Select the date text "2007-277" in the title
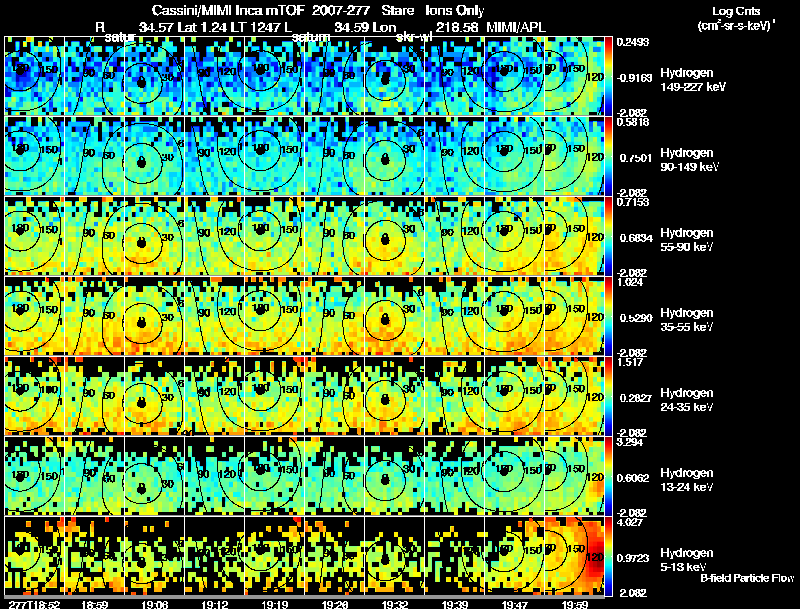 tap(340, 10)
